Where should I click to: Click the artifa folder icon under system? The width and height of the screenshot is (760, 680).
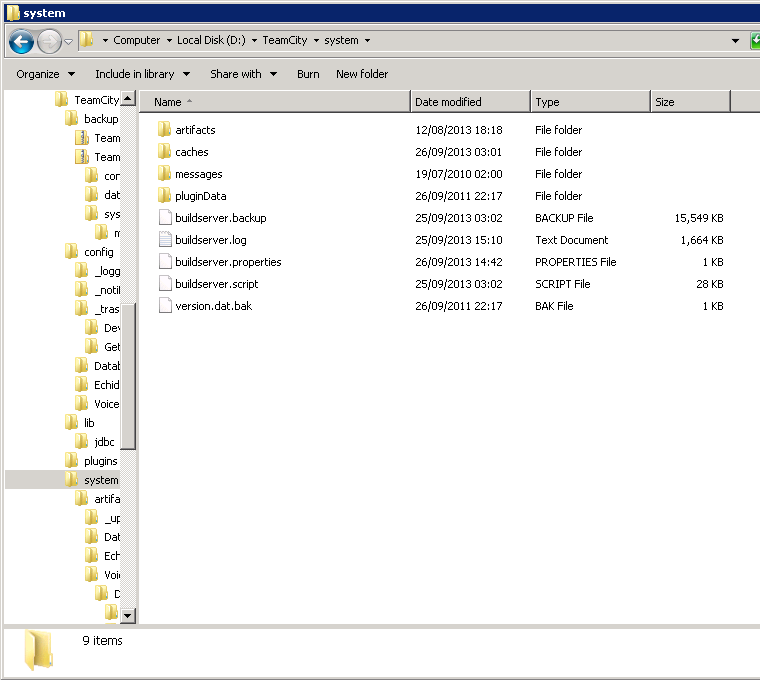[81, 498]
